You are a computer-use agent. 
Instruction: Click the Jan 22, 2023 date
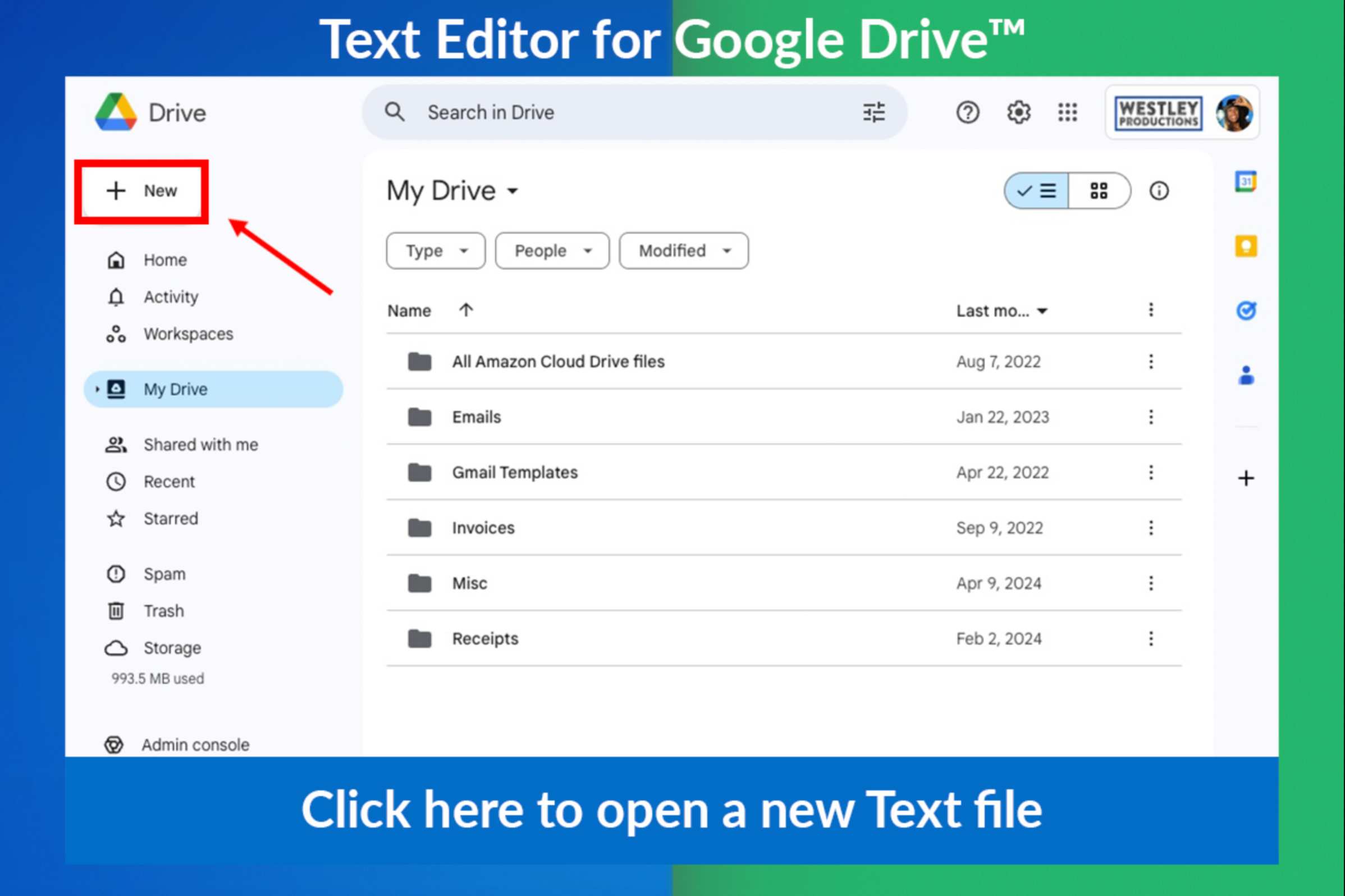[x=1003, y=417]
